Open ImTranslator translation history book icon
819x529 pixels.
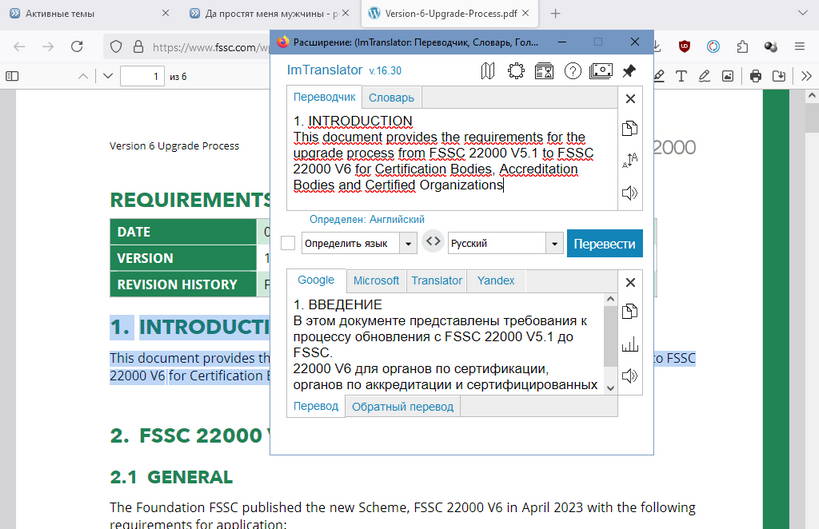[487, 70]
